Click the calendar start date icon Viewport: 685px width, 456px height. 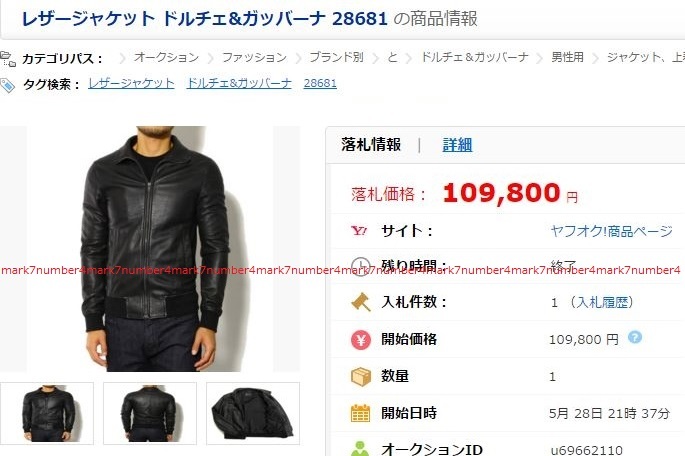tap(360, 413)
